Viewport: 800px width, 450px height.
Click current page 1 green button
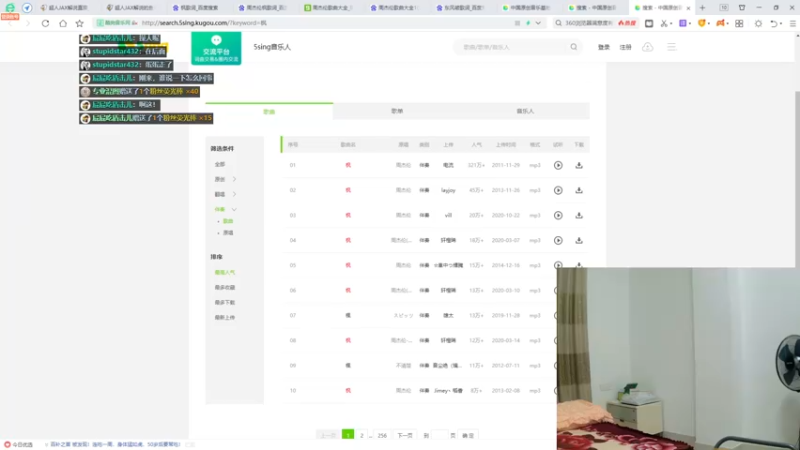pos(348,435)
